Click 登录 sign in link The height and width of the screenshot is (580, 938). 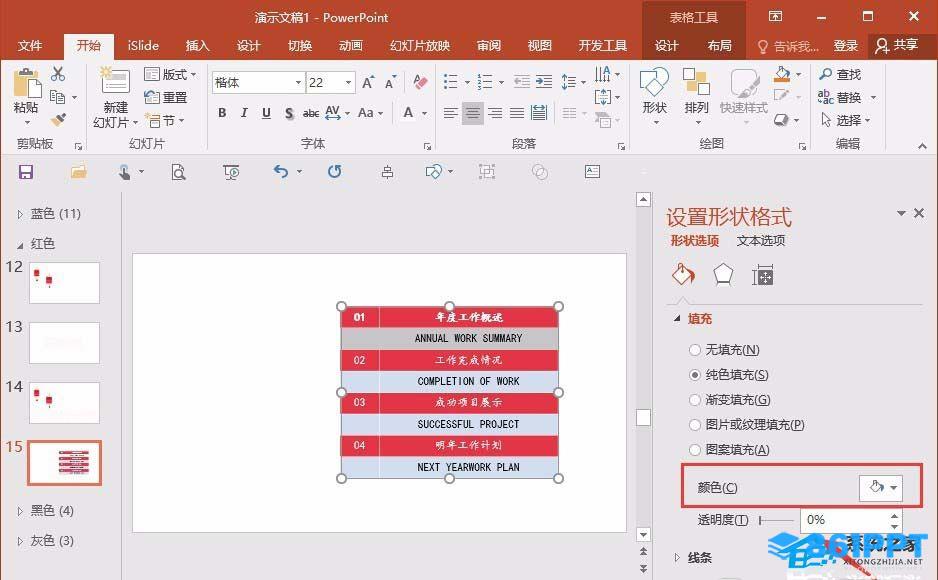846,45
